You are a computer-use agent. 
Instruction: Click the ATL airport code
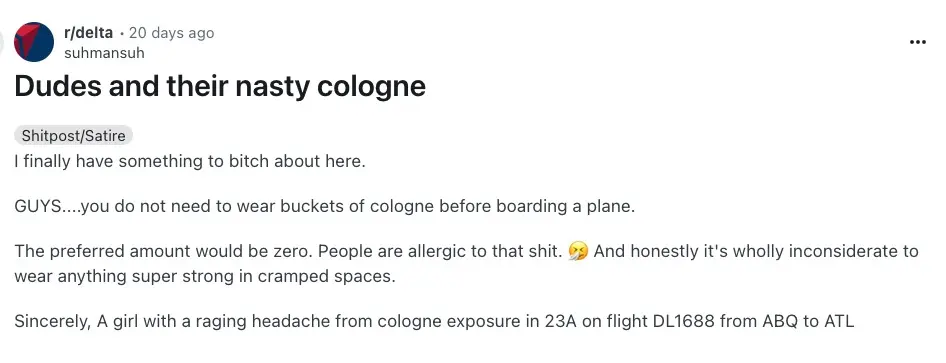click(838, 321)
